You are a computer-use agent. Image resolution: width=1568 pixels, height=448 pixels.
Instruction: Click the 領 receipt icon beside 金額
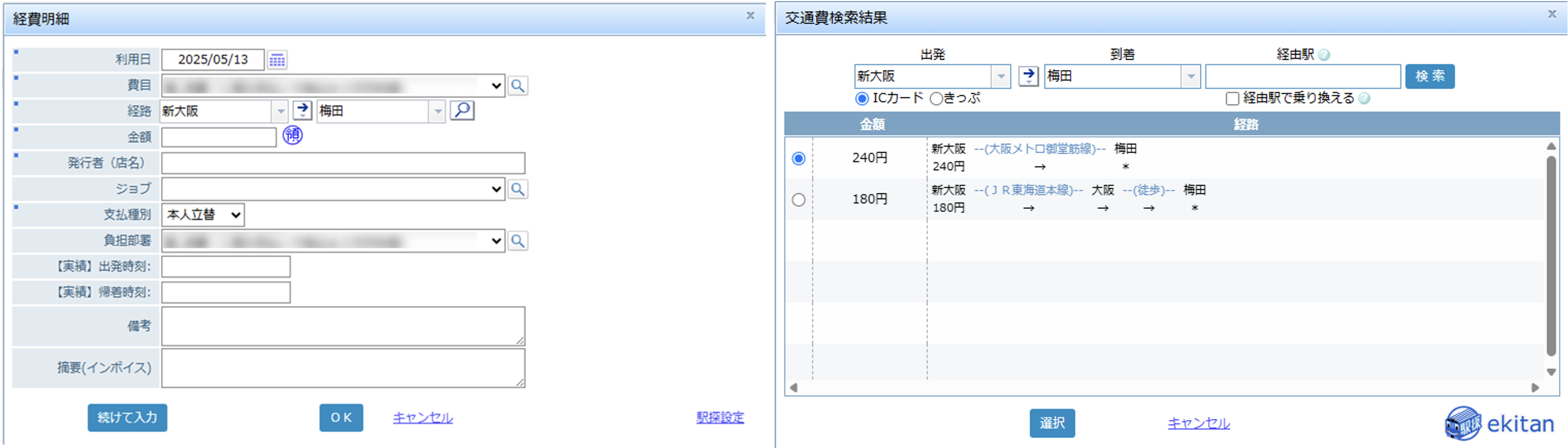(x=293, y=135)
